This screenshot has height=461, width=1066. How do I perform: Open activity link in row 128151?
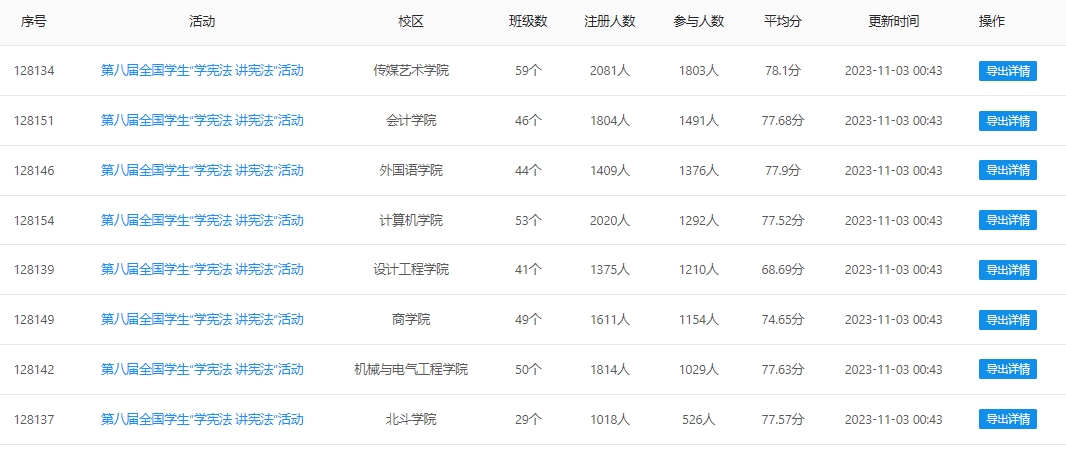point(202,120)
